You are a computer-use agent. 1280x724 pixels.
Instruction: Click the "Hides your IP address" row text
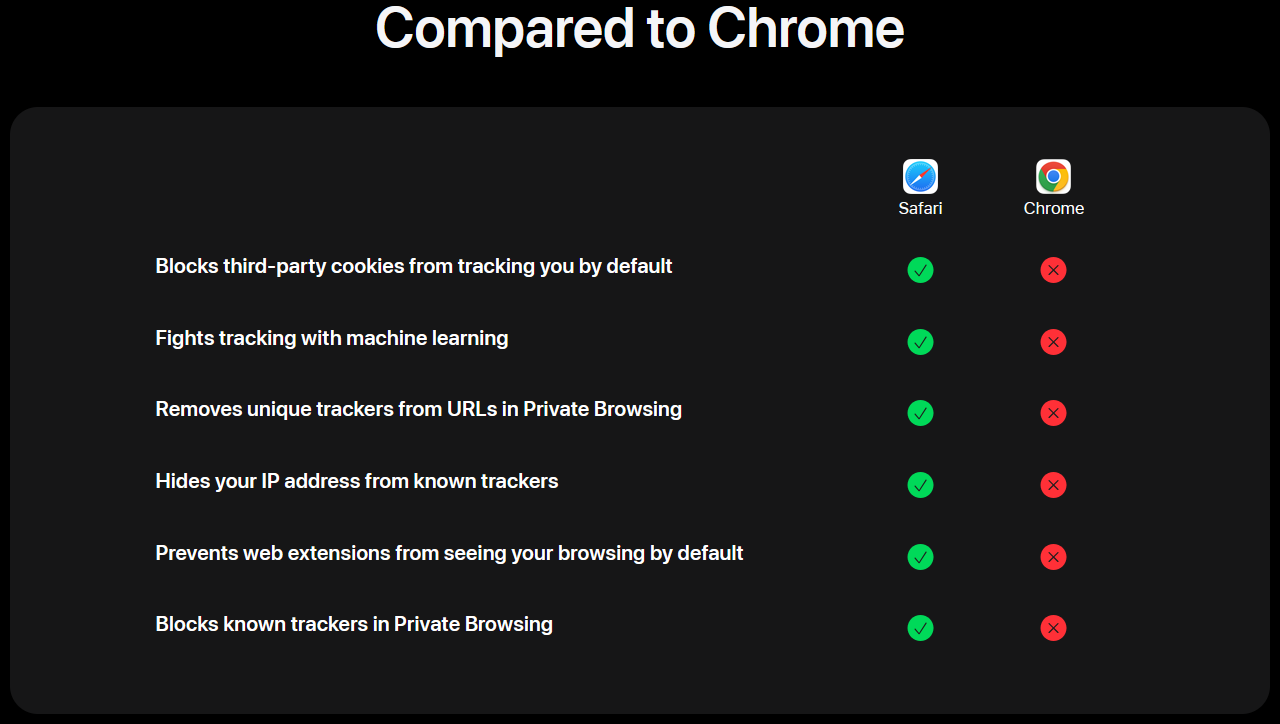pyautogui.click(x=357, y=481)
